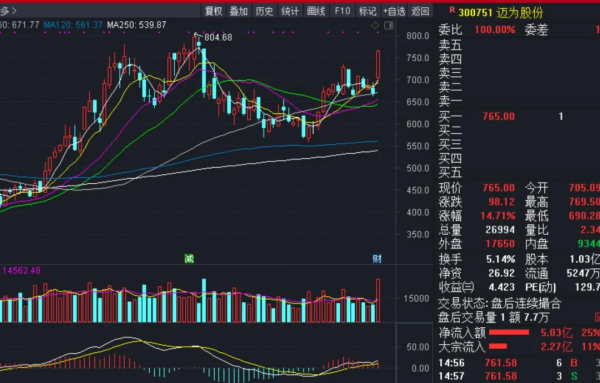Open the 叠加 overlay option
The width and height of the screenshot is (600, 383).
[x=238, y=11]
